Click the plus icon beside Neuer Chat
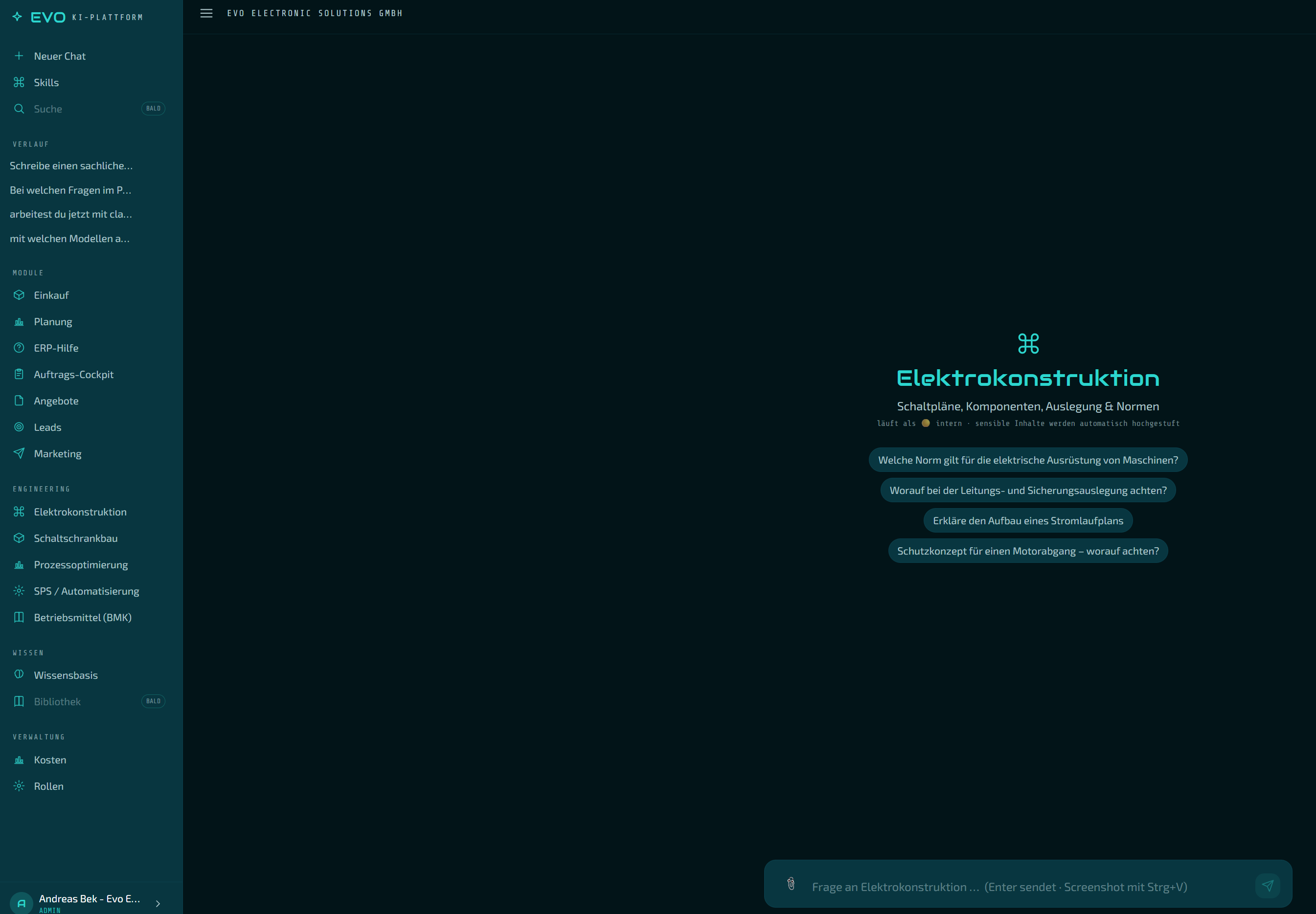The image size is (1316, 914). 19,56
